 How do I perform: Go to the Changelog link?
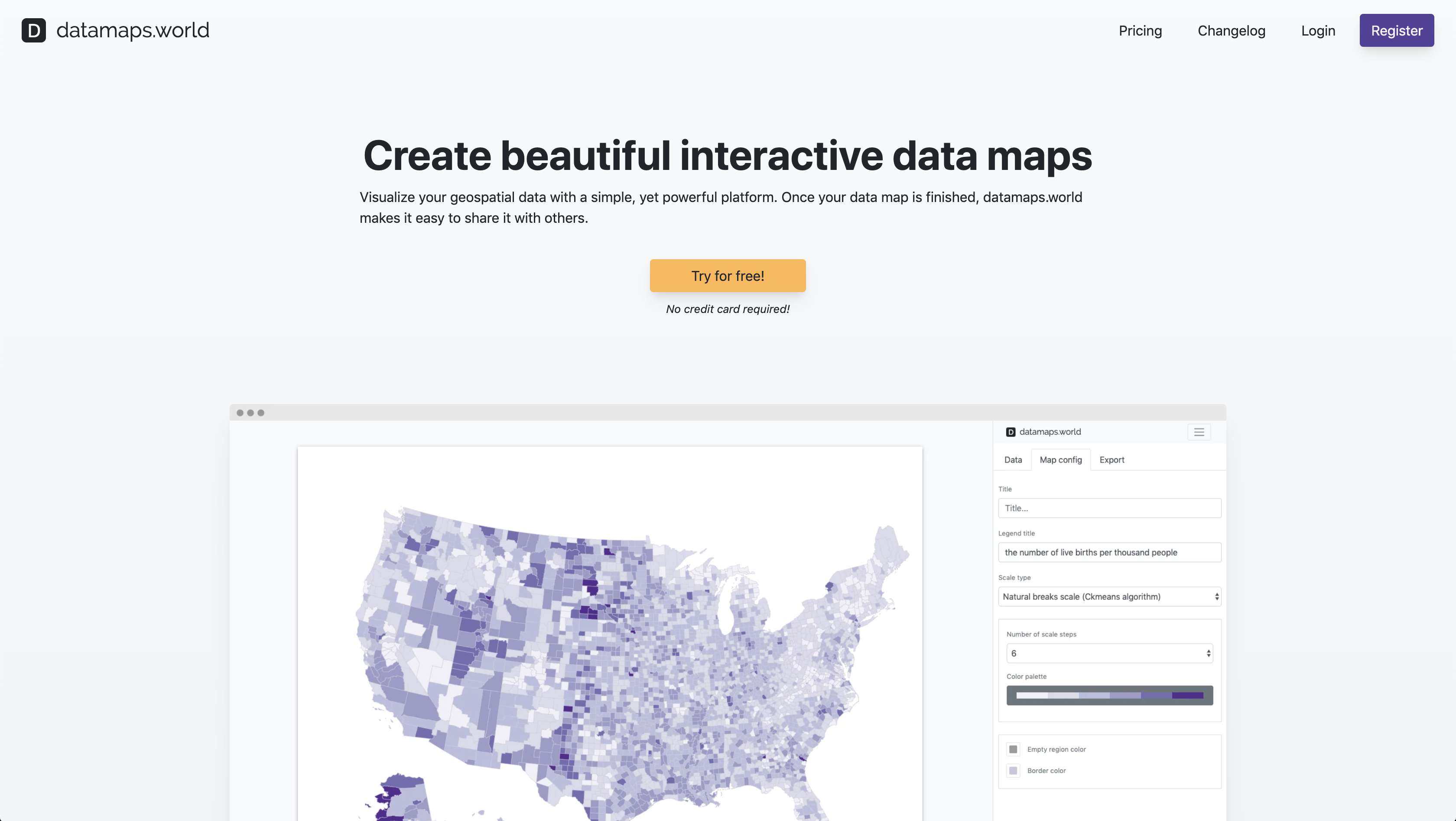pos(1231,30)
